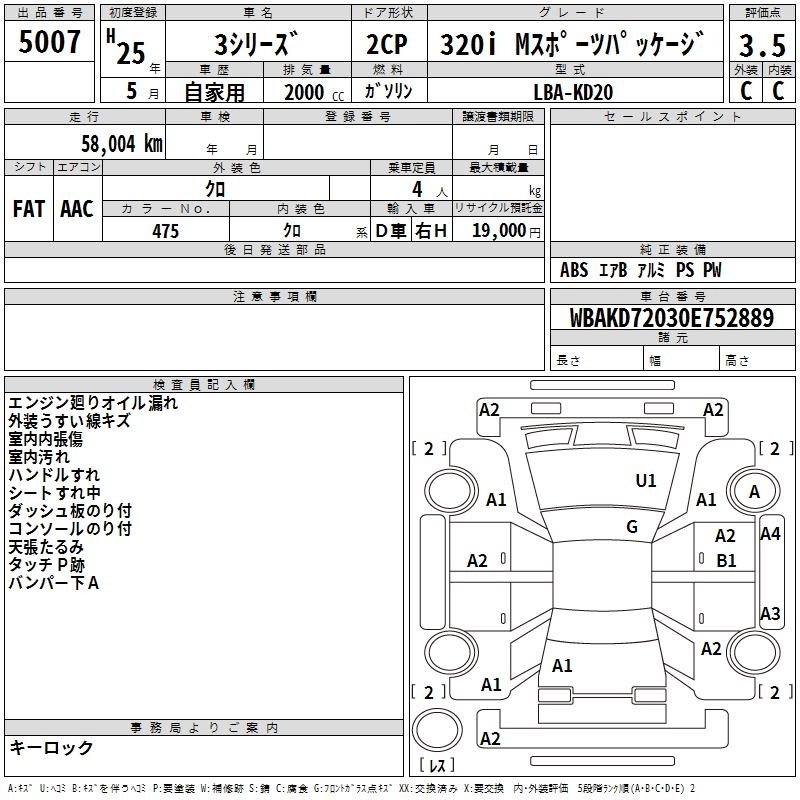Select chassis number WBAKD72030E752889
The height and width of the screenshot is (800, 800).
(x=671, y=319)
